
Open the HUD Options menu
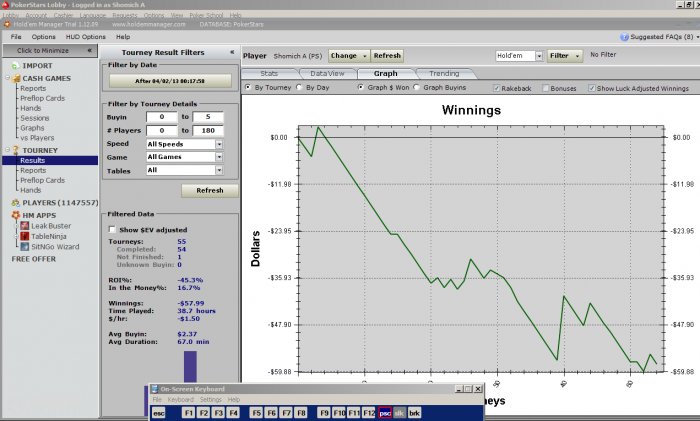tap(87, 36)
